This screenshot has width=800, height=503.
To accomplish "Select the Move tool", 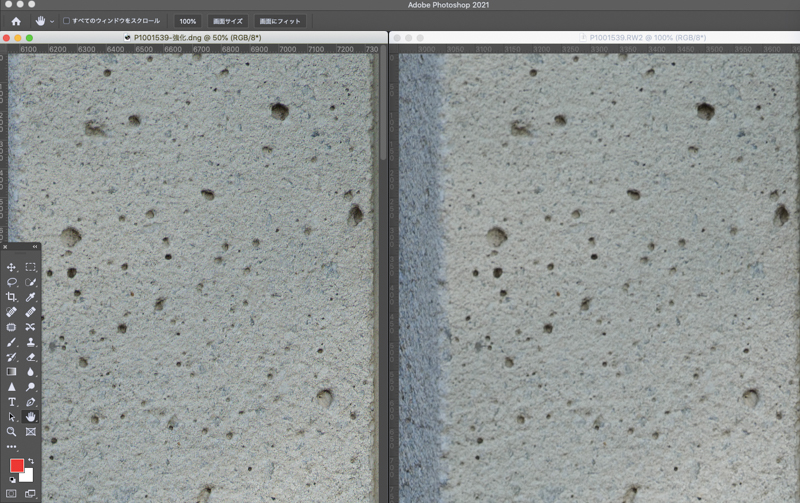I will [x=11, y=267].
